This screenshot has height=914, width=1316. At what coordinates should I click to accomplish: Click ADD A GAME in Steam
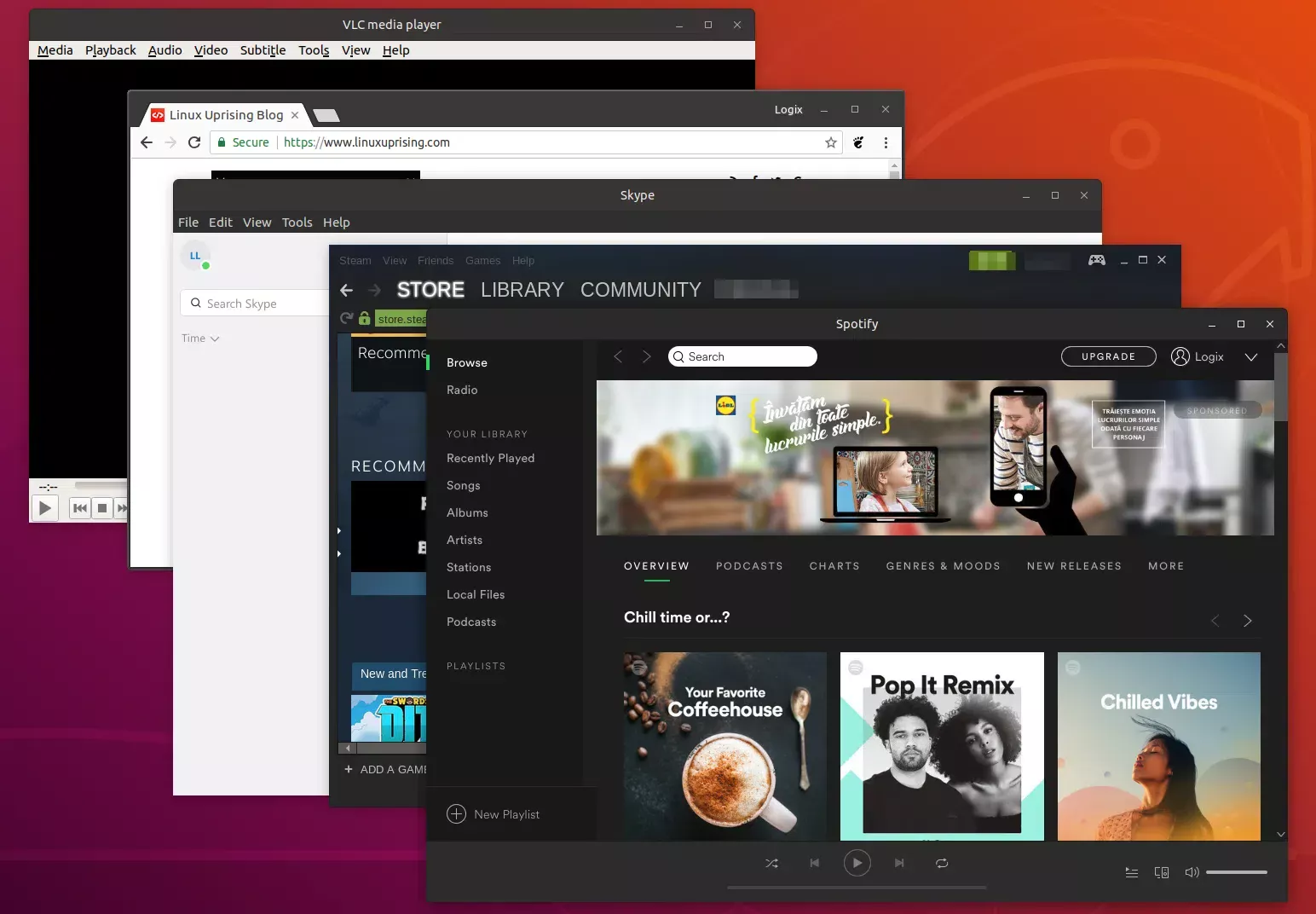[x=386, y=769]
